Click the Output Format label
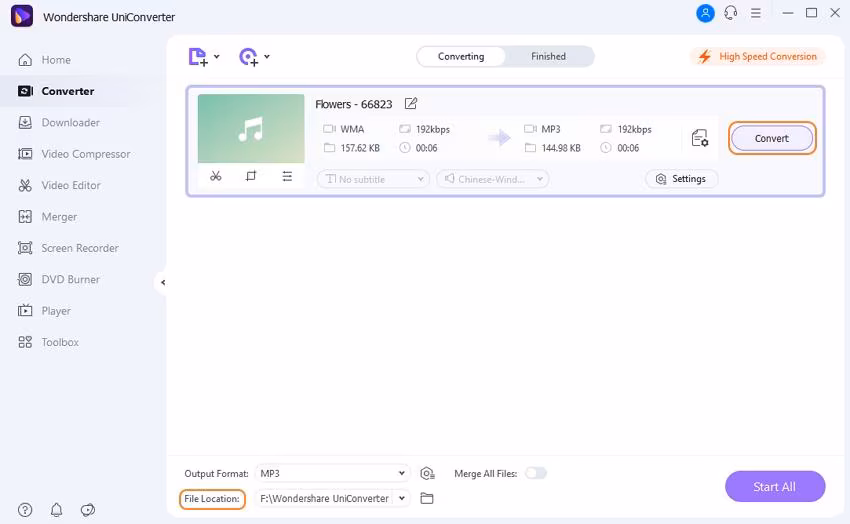 coord(216,474)
